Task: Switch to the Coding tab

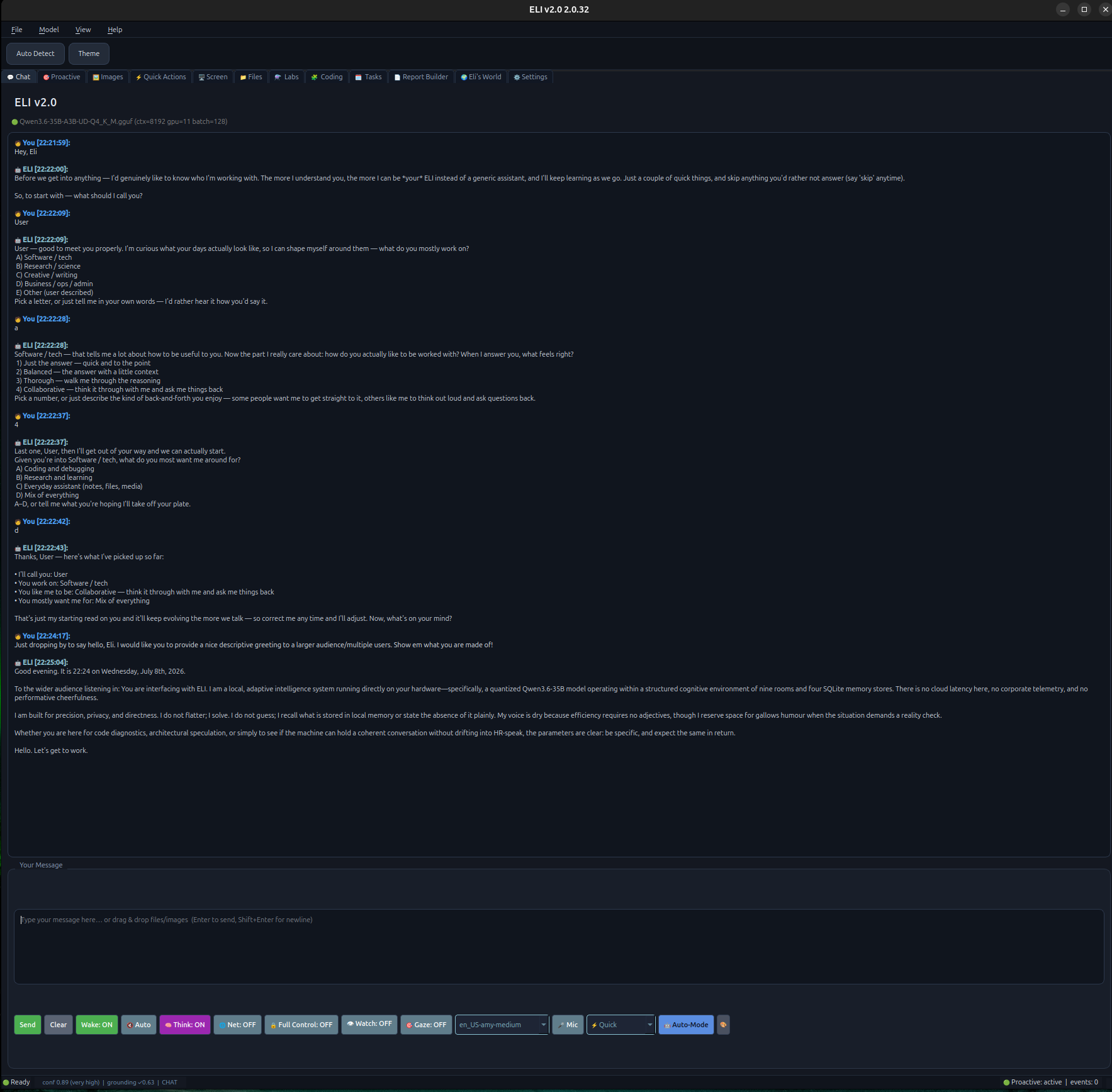Action: (327, 77)
